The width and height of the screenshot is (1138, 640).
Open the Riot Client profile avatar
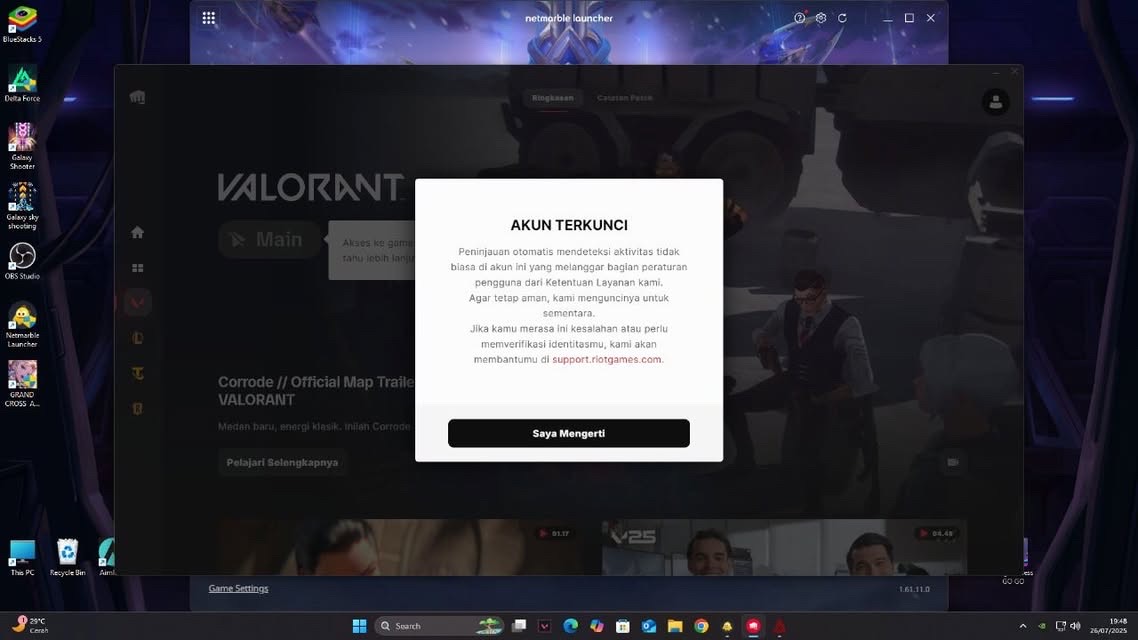tap(995, 102)
